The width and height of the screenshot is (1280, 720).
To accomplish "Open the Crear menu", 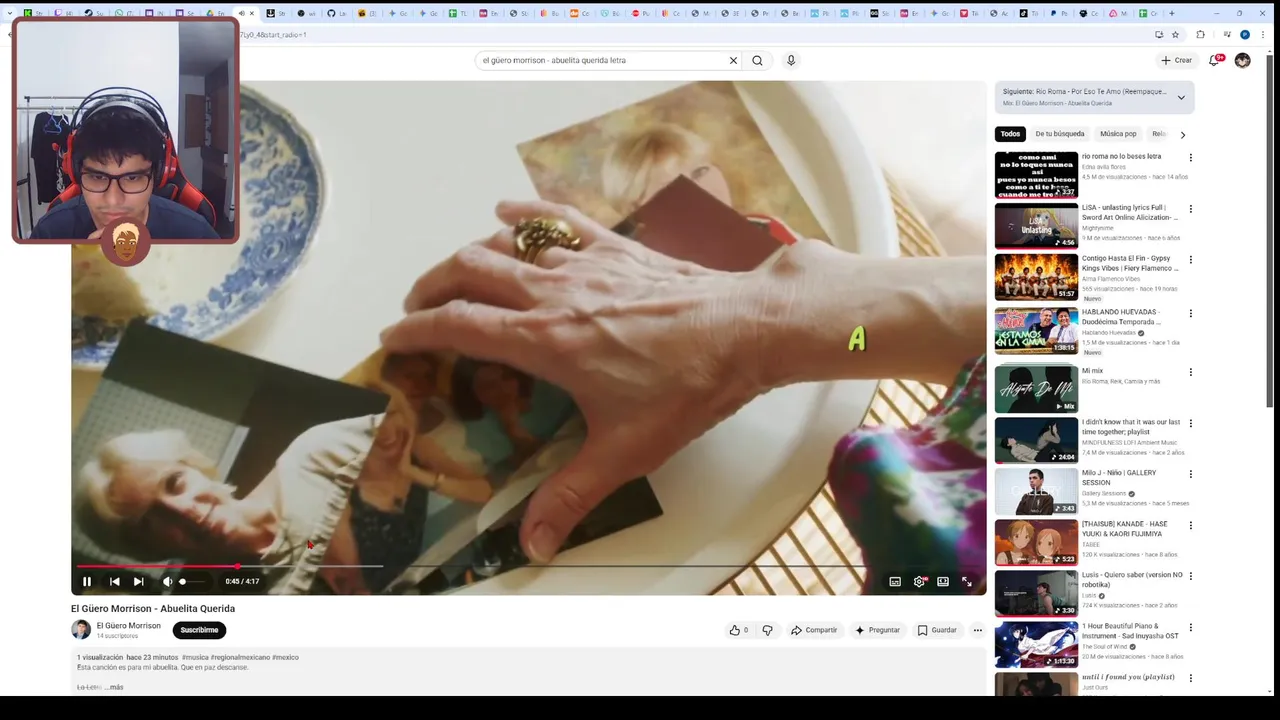I will click(1176, 60).
